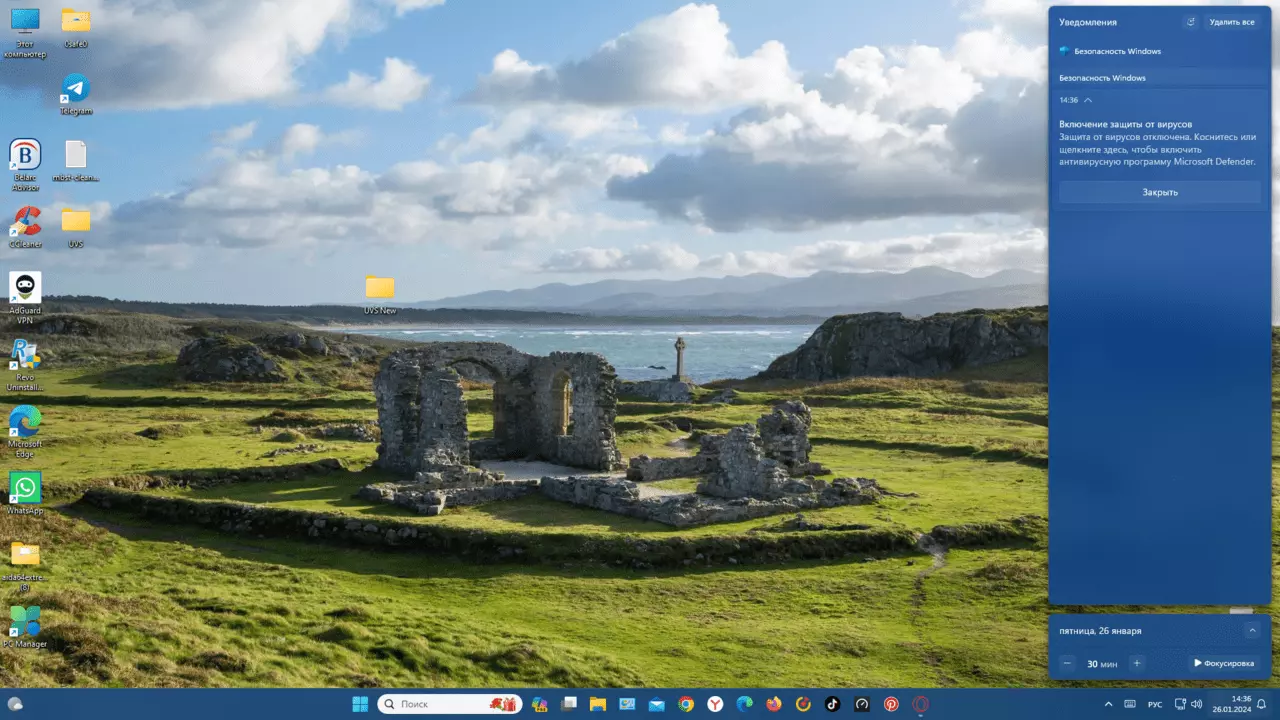Click the Поиск taskbar search field
The image size is (1280, 720).
[x=450, y=704]
